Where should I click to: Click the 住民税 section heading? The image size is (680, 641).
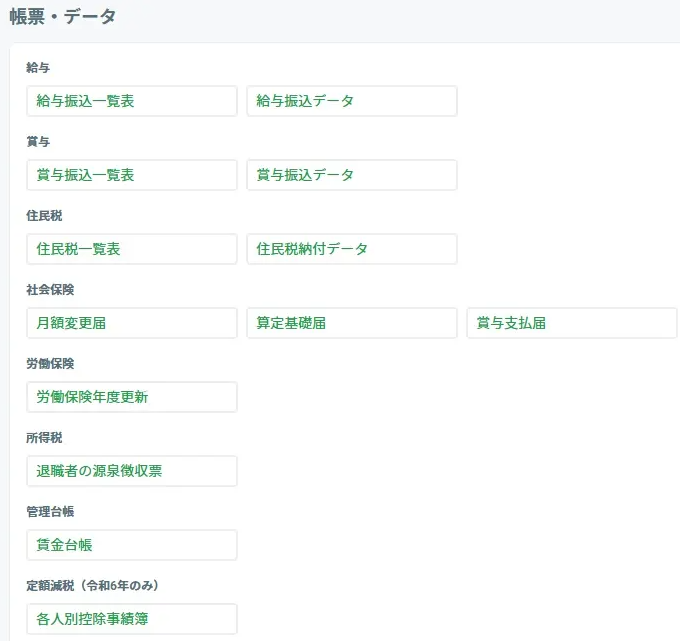[44, 216]
